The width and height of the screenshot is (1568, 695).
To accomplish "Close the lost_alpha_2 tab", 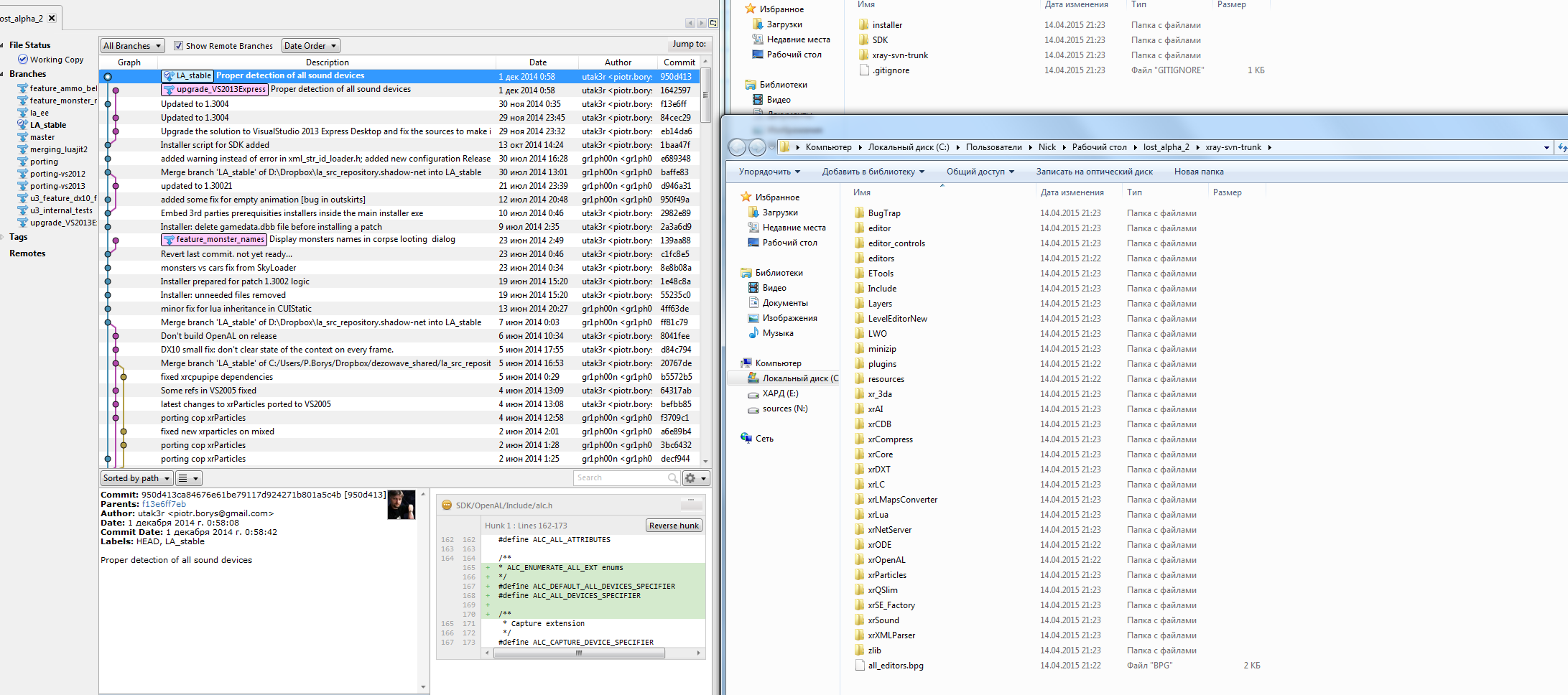I will (52, 18).
